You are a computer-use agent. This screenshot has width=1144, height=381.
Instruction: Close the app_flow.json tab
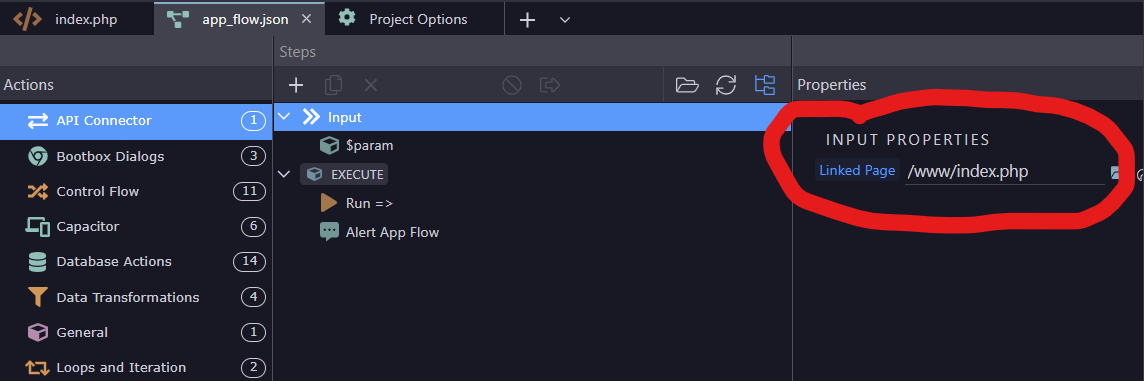click(x=306, y=19)
